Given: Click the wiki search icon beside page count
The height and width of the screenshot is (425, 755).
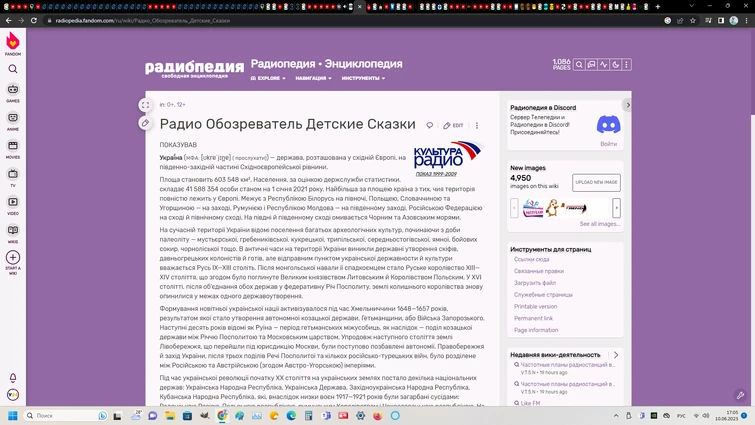Looking at the screenshot, I should pyautogui.click(x=579, y=64).
